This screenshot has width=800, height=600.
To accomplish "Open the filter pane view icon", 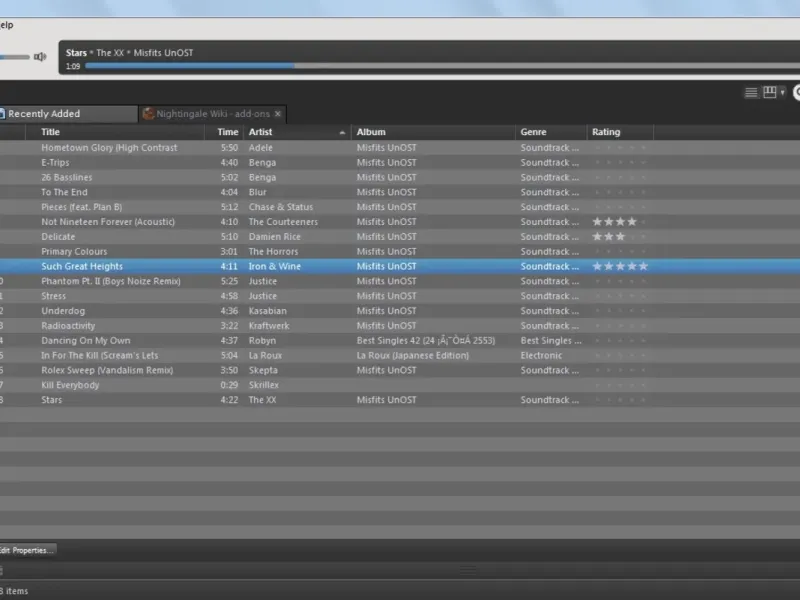I will 770,92.
